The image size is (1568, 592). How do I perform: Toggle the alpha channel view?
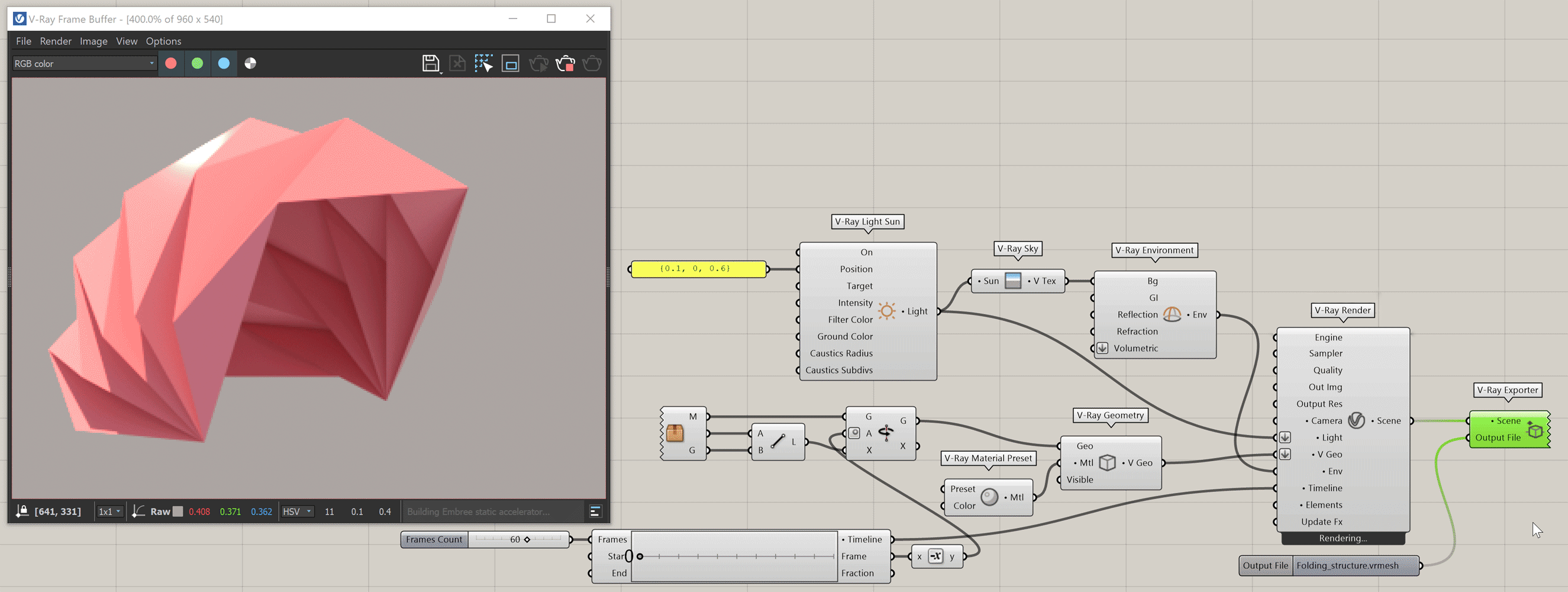250,63
